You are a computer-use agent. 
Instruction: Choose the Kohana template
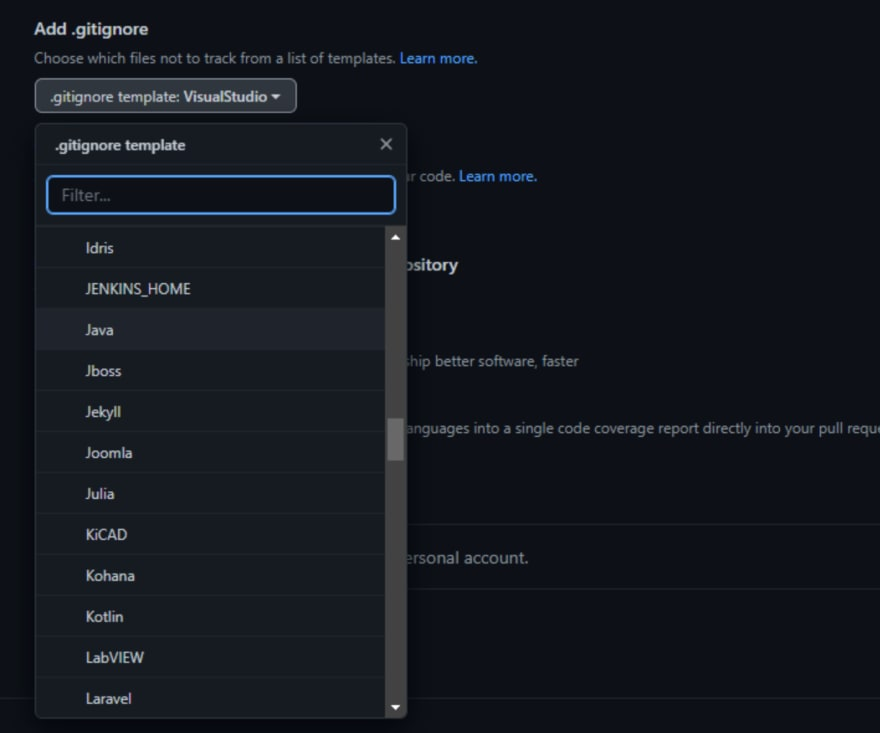tap(210, 575)
